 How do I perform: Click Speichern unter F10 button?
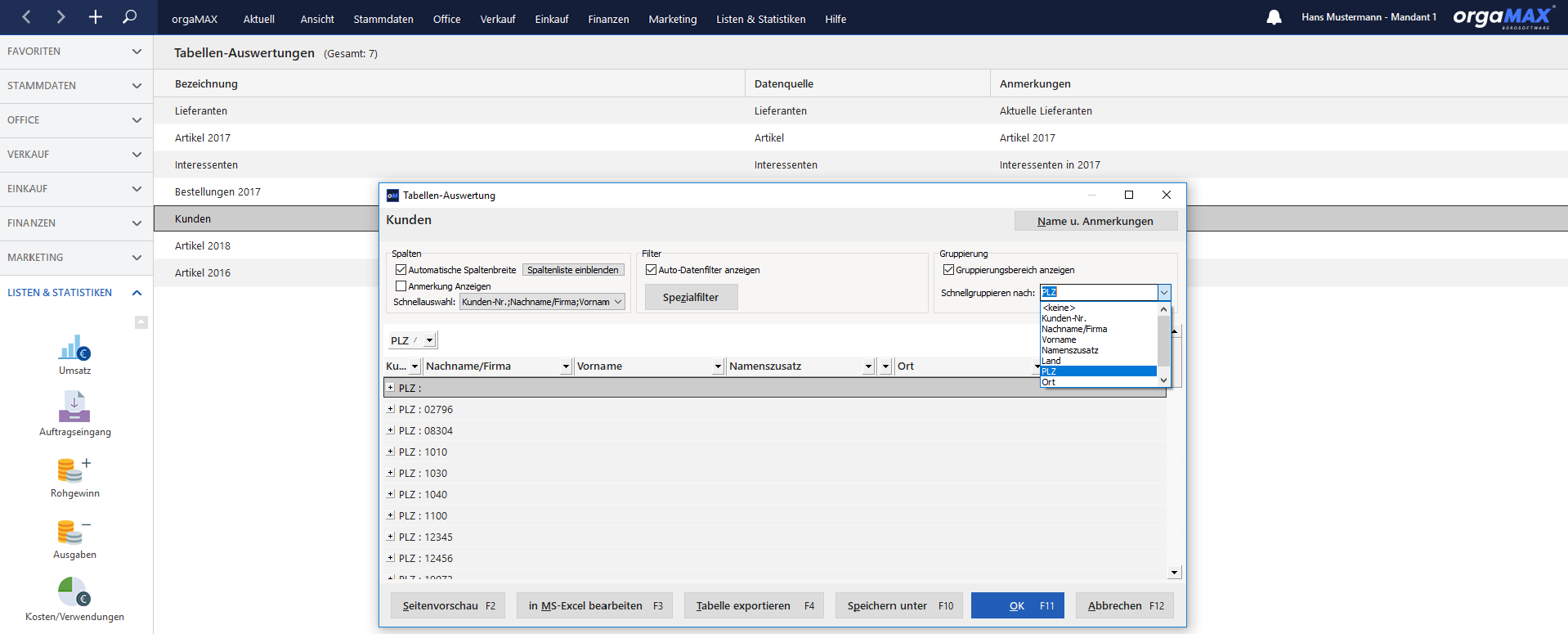tap(898, 605)
